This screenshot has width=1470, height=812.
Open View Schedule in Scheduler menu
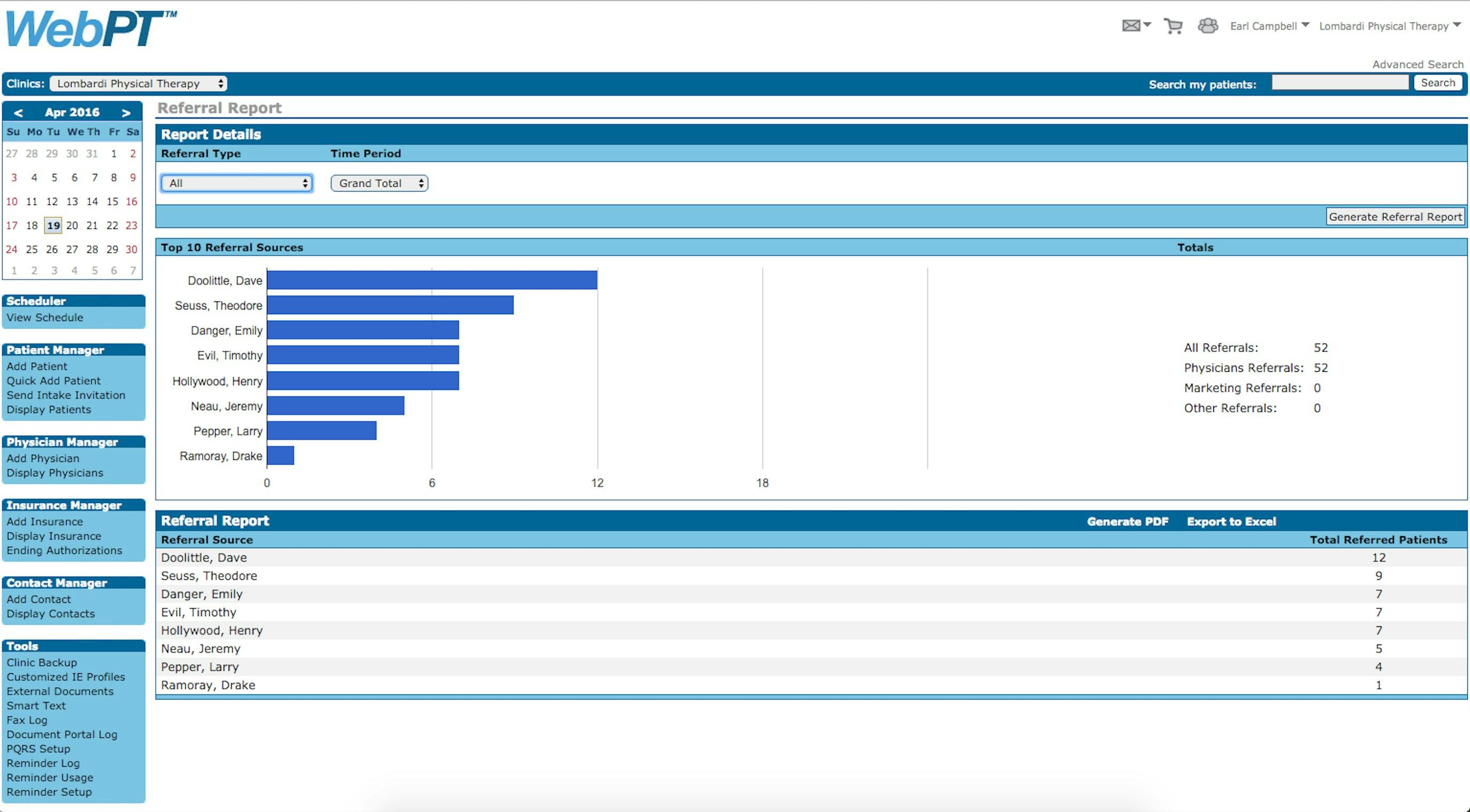(45, 317)
